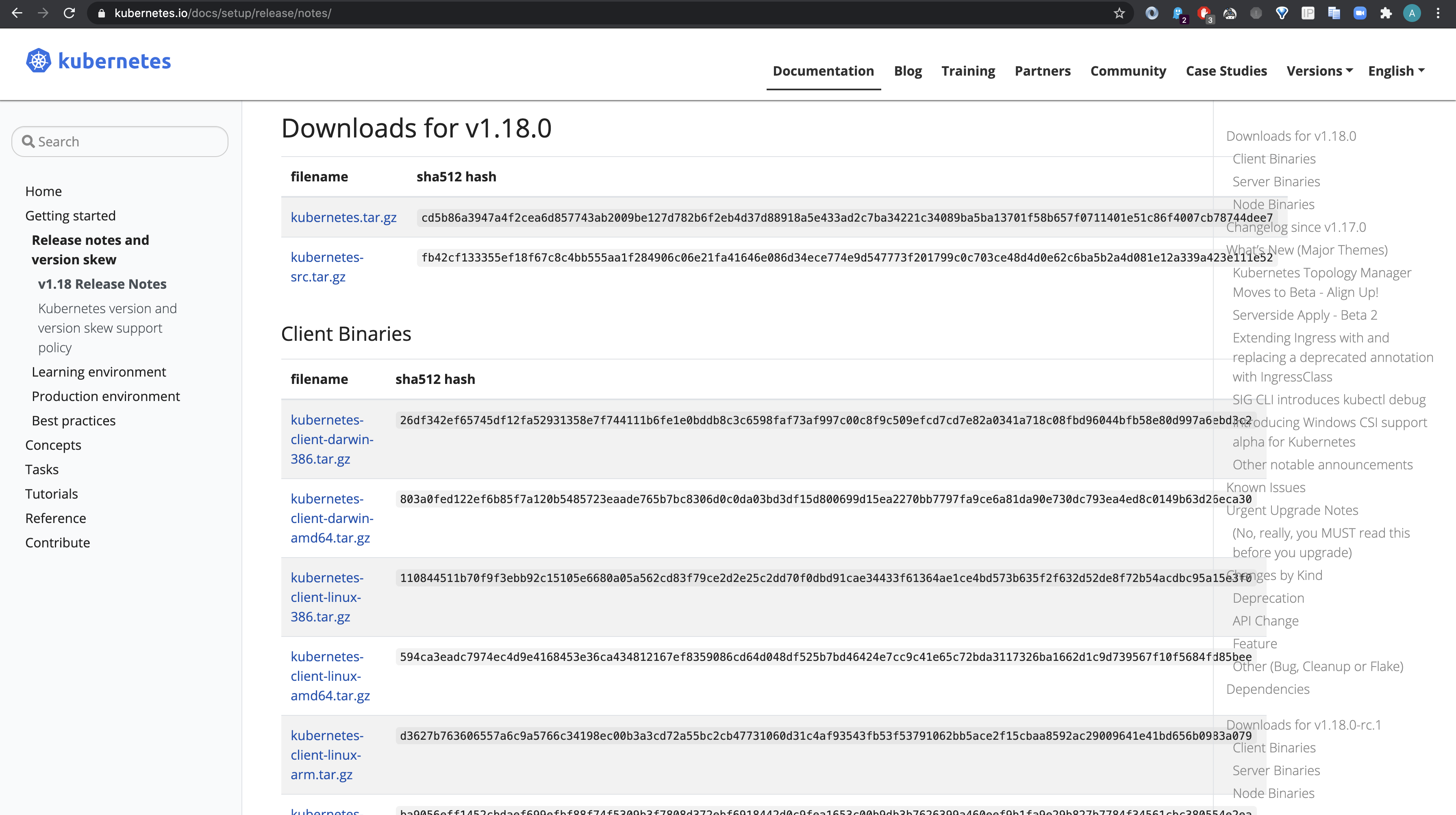This screenshot has height=815, width=1456.
Task: Open Learning environment in sidebar
Action: (x=99, y=372)
